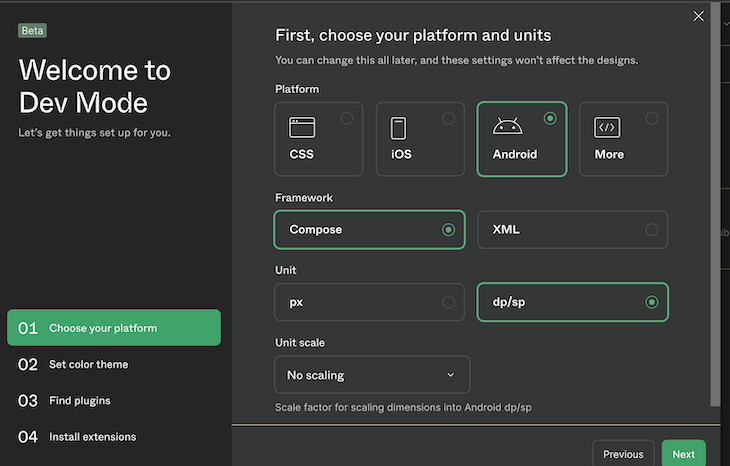Close the Dev Mode welcome dialog

698,16
